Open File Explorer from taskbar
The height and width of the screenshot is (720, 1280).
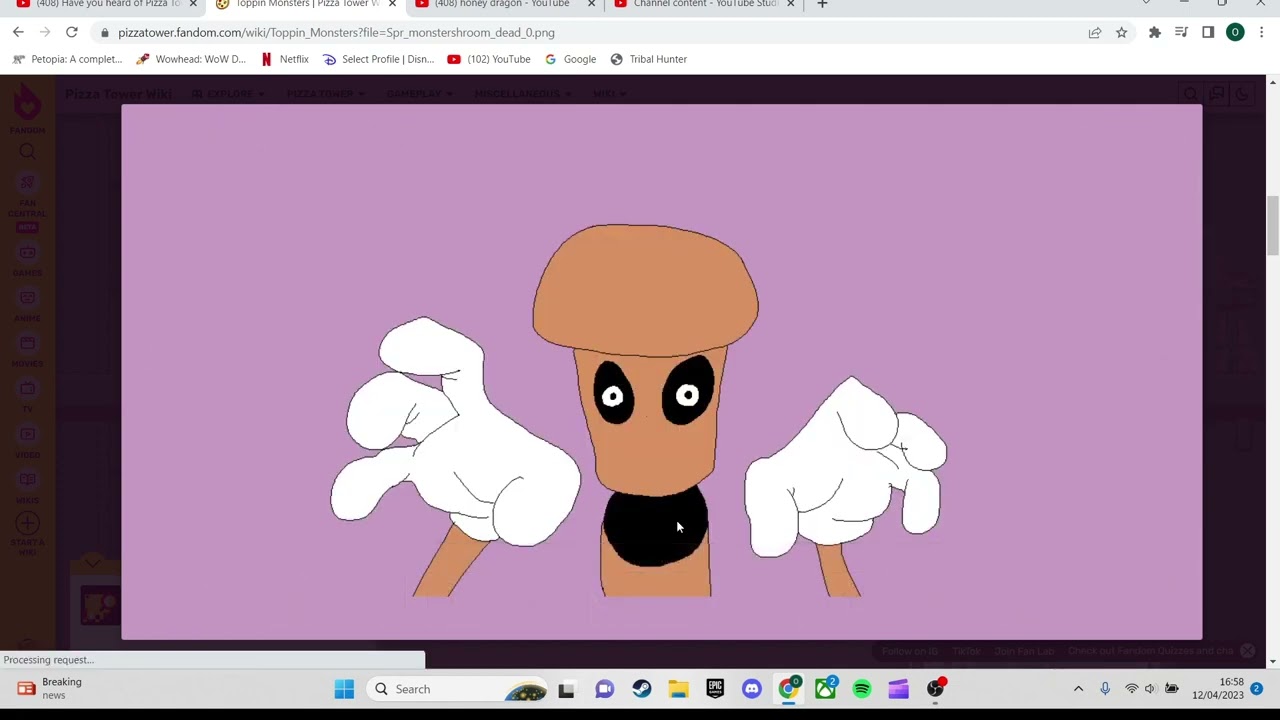(x=678, y=689)
